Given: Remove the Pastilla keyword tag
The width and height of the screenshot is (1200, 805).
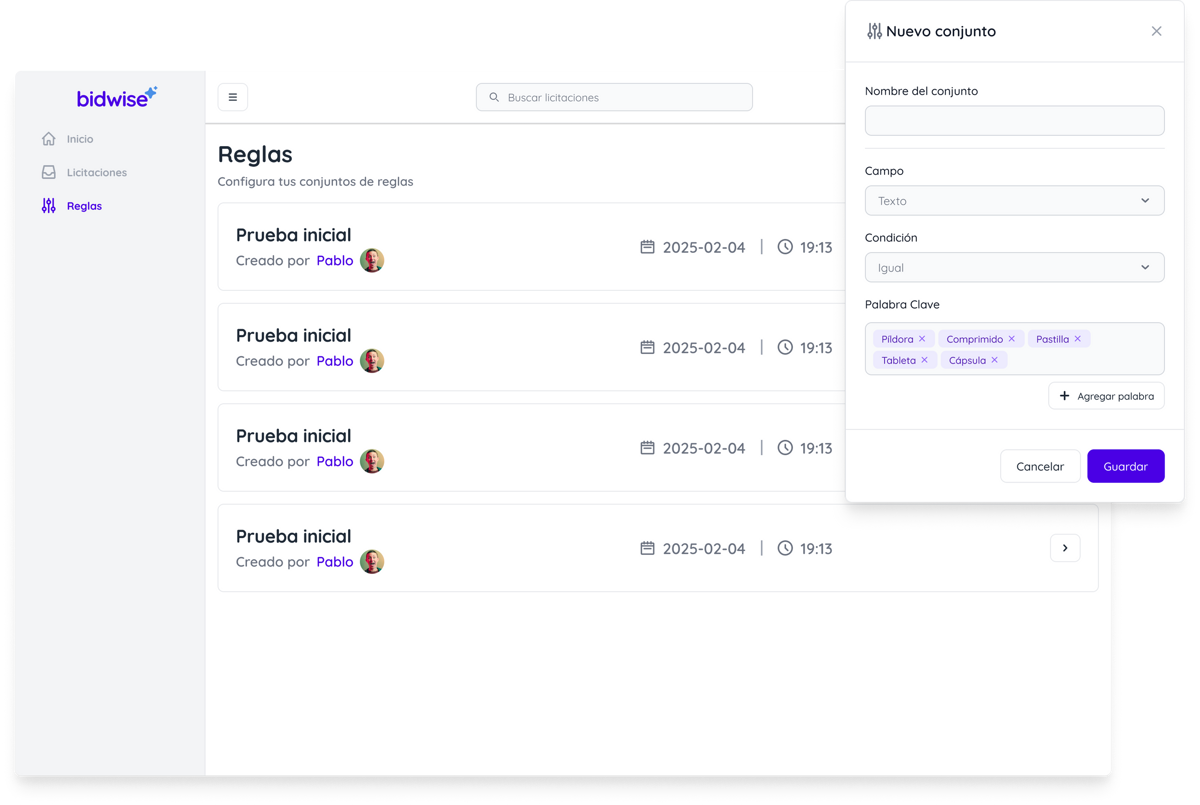Looking at the screenshot, I should pos(1078,339).
